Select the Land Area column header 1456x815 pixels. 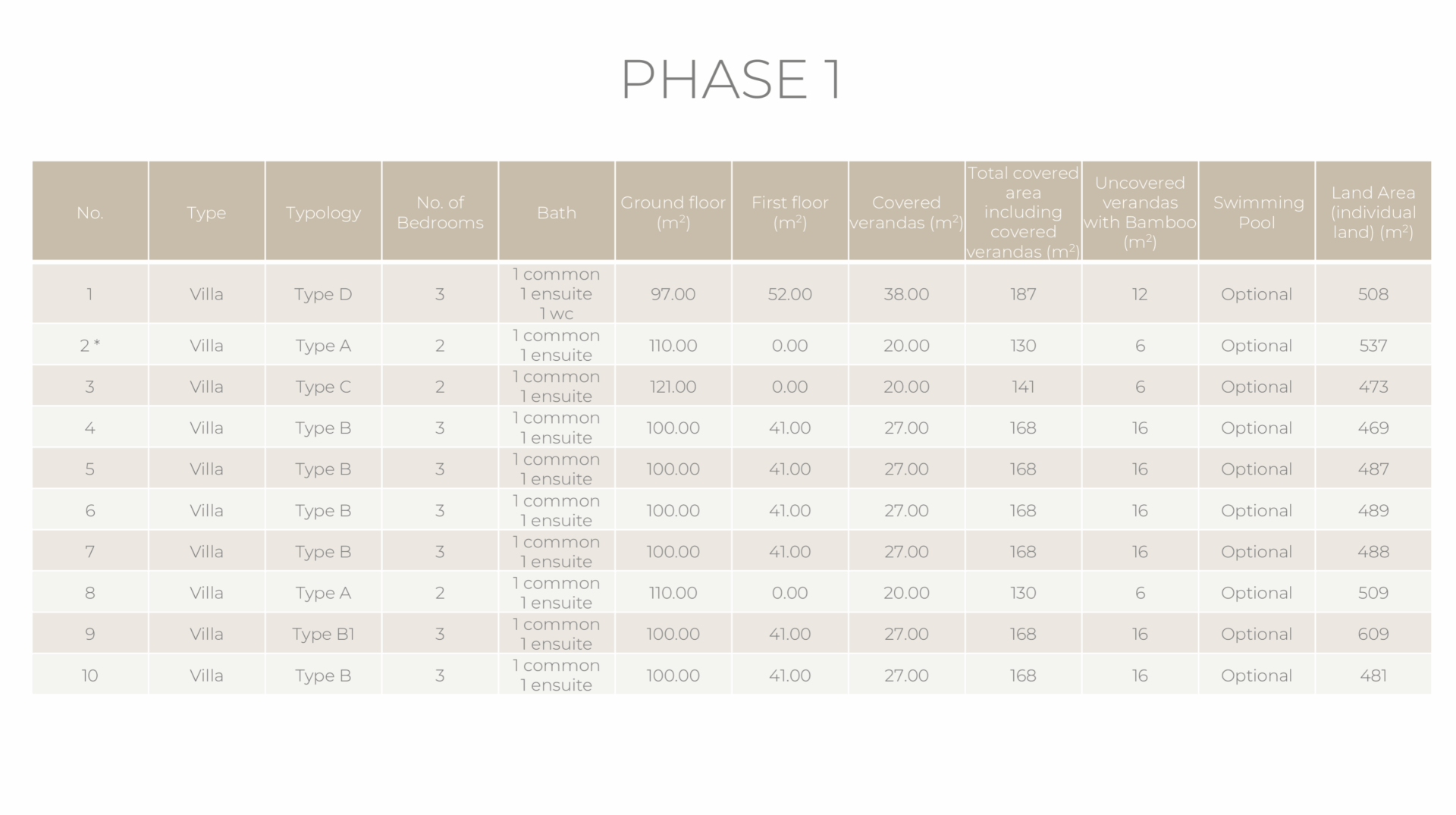[1373, 213]
